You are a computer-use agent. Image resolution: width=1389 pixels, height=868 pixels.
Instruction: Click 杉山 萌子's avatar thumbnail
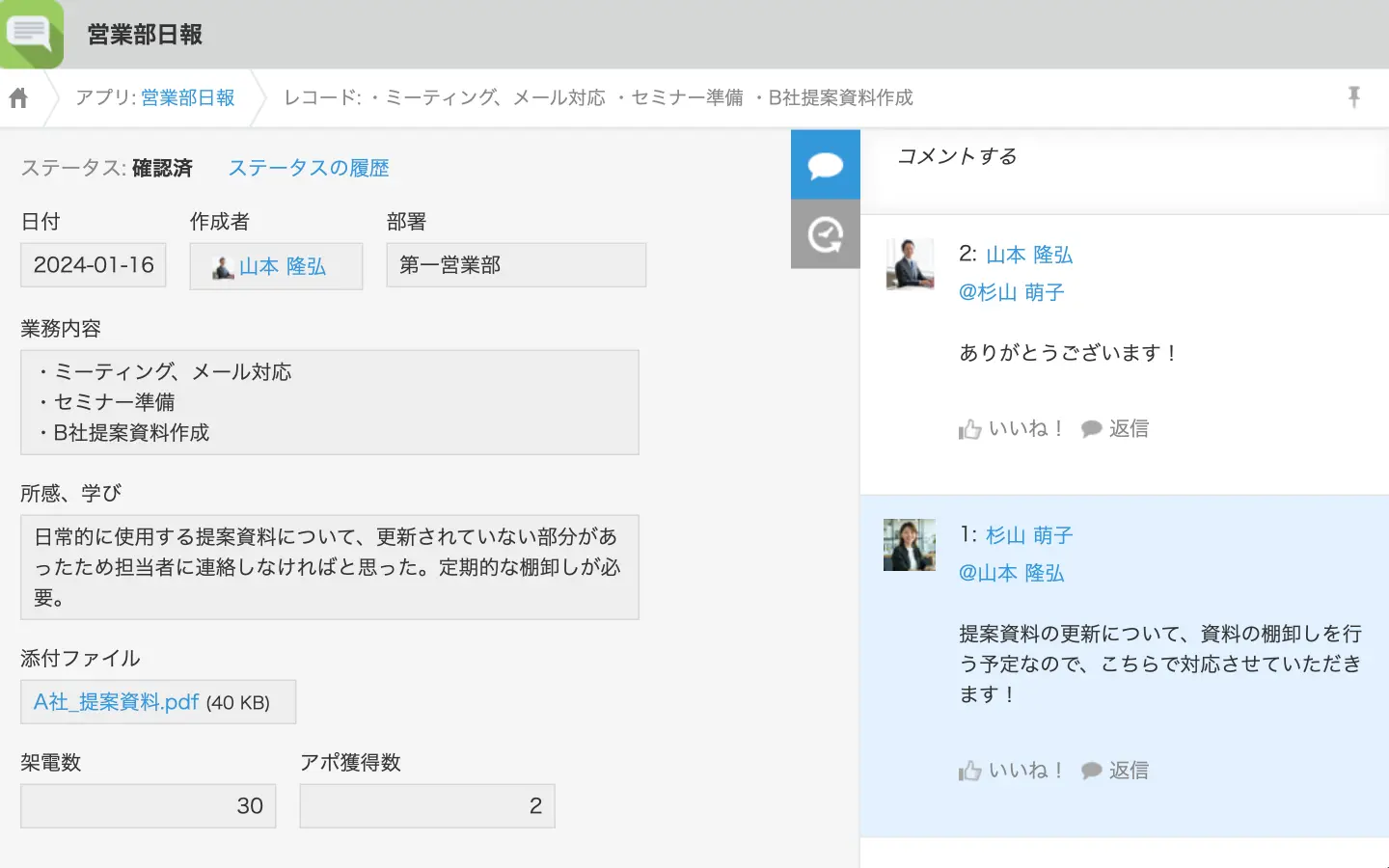coord(910,545)
